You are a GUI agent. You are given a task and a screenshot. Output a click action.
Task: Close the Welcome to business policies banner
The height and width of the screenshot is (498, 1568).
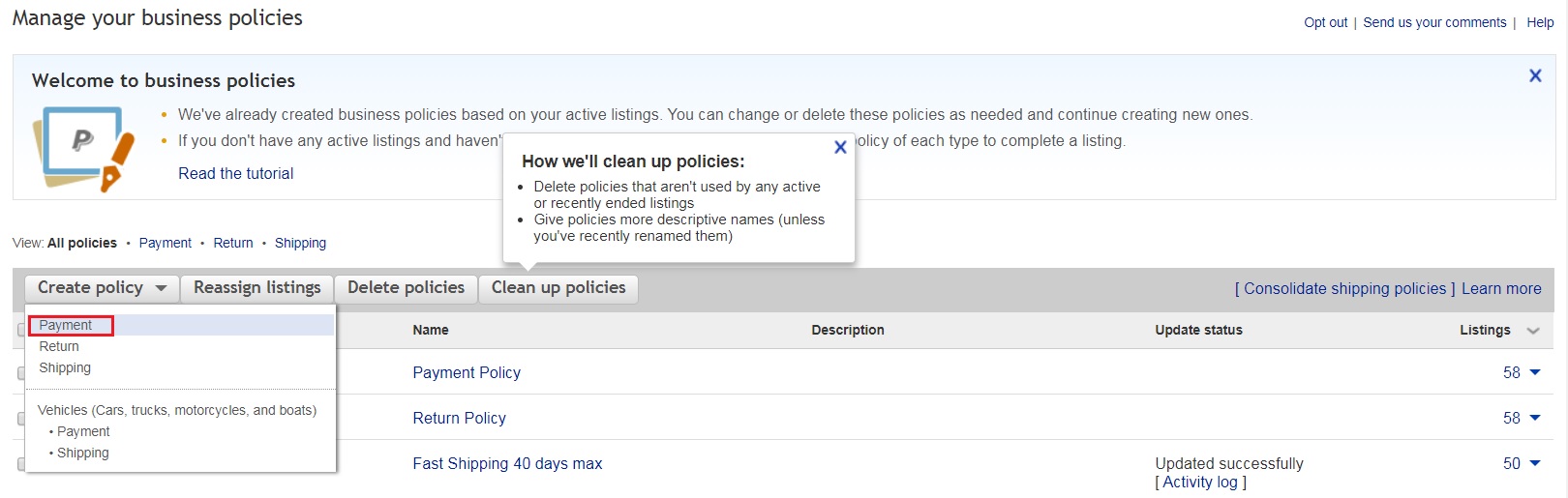(x=1534, y=75)
